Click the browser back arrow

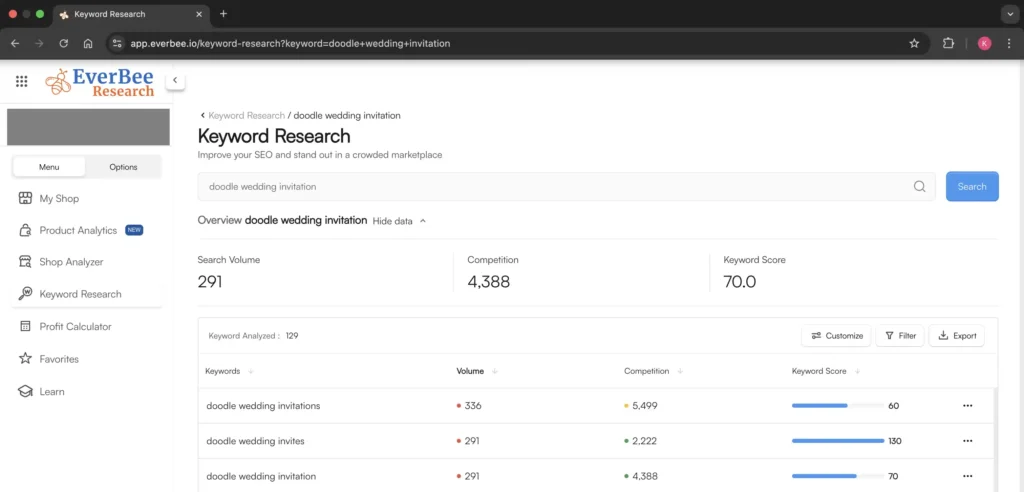(15, 44)
